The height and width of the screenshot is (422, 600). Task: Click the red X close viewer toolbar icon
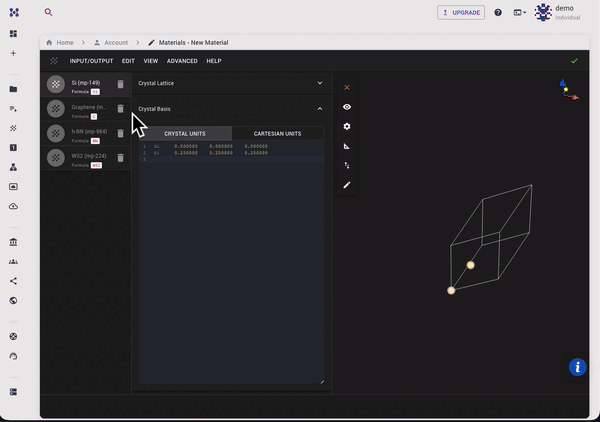[347, 88]
